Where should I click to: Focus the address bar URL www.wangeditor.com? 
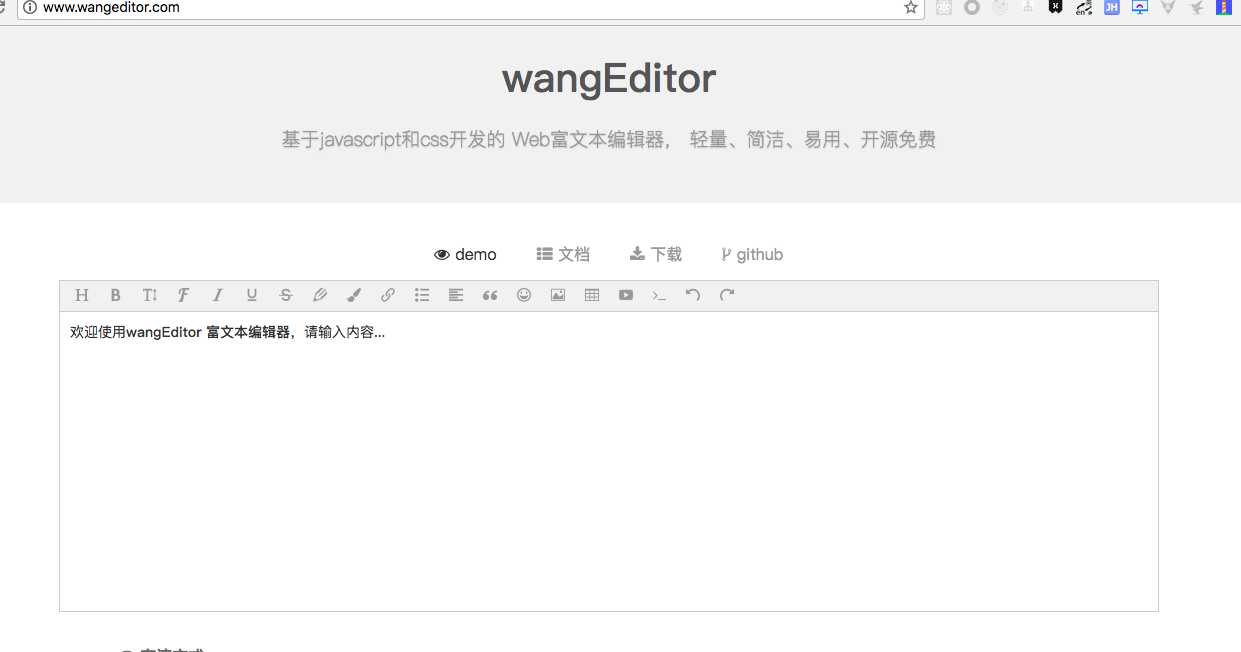[111, 7]
